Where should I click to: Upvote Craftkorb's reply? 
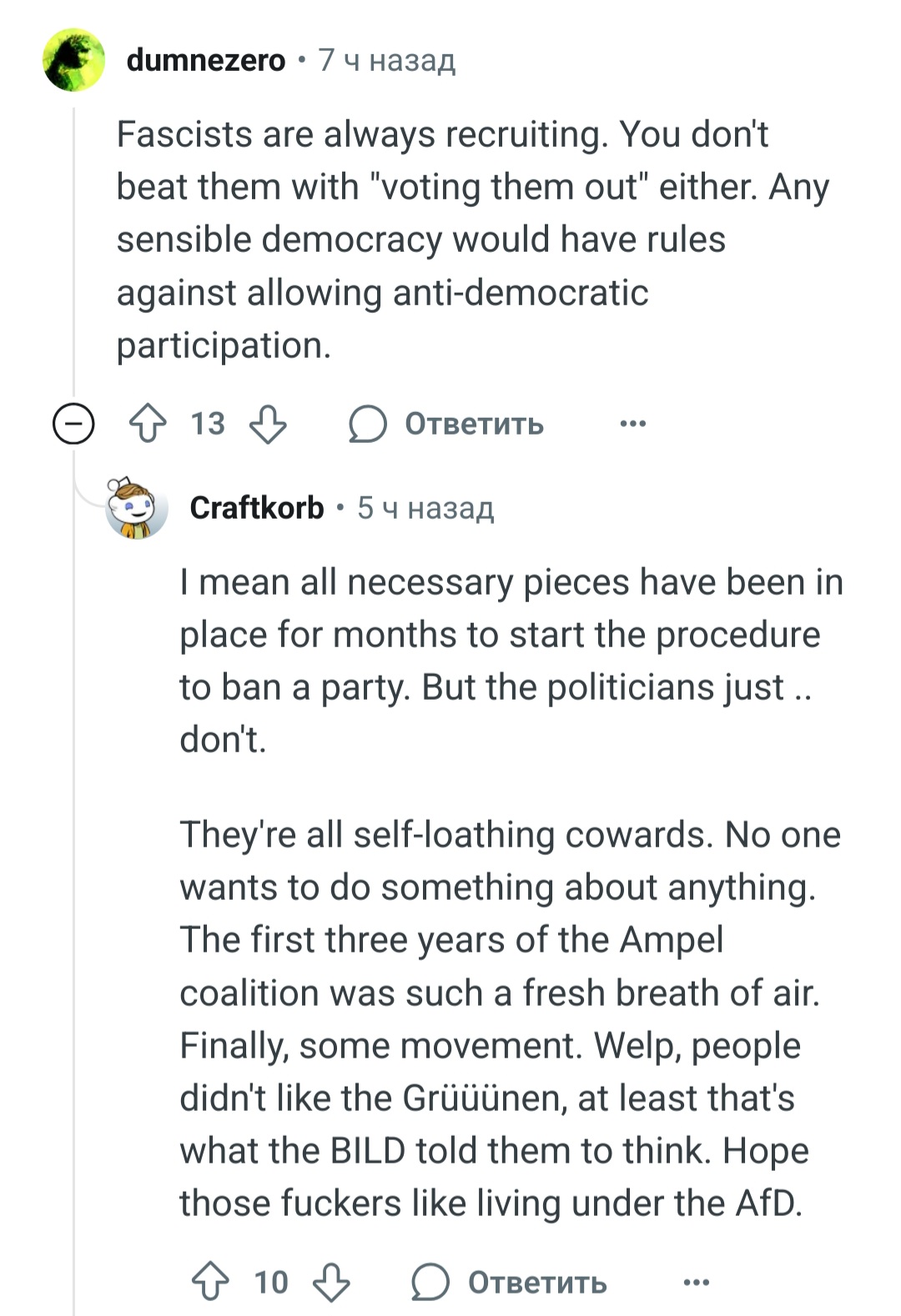[x=210, y=1282]
